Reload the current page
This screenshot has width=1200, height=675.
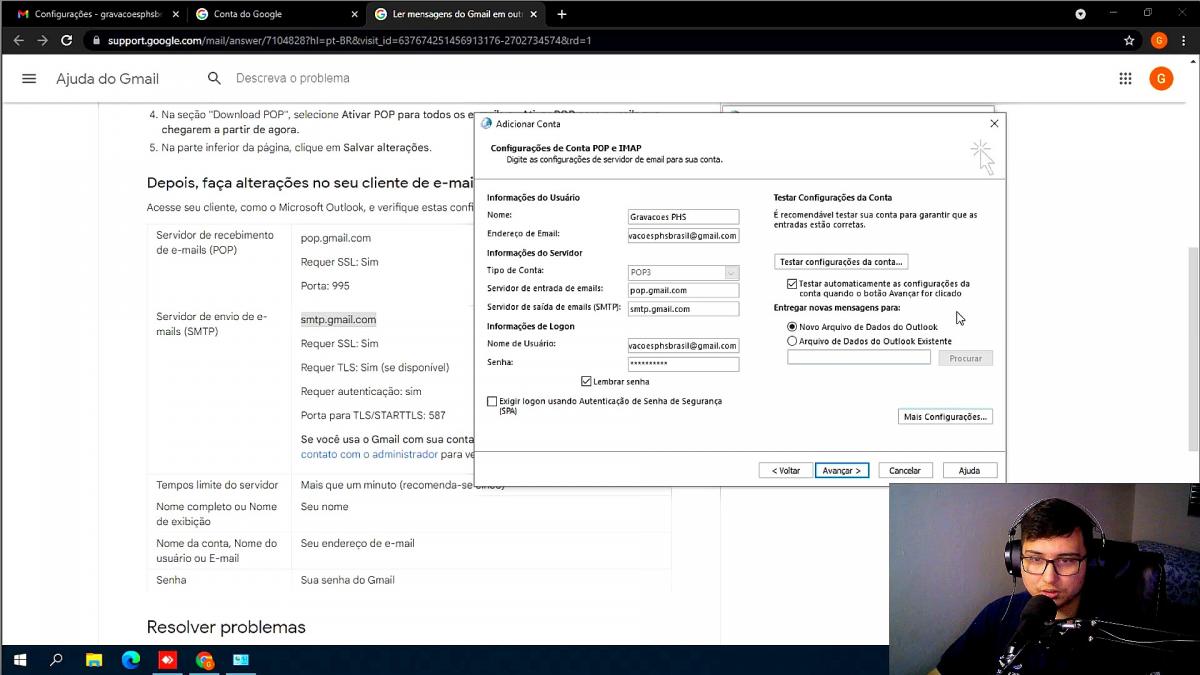point(66,41)
